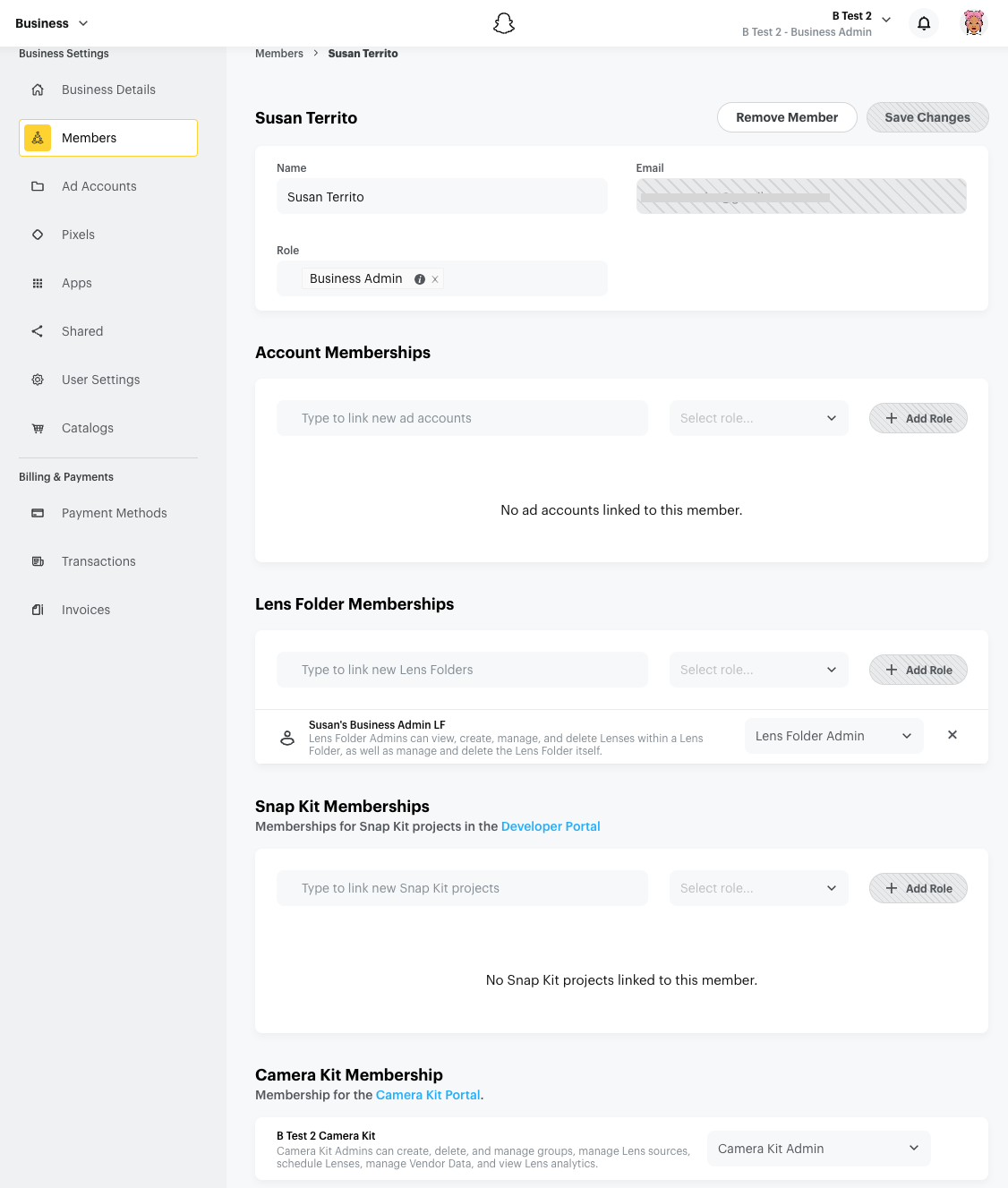Click the Ad Accounts folder icon
Viewport: 1008px width, 1188px height.
38,186
